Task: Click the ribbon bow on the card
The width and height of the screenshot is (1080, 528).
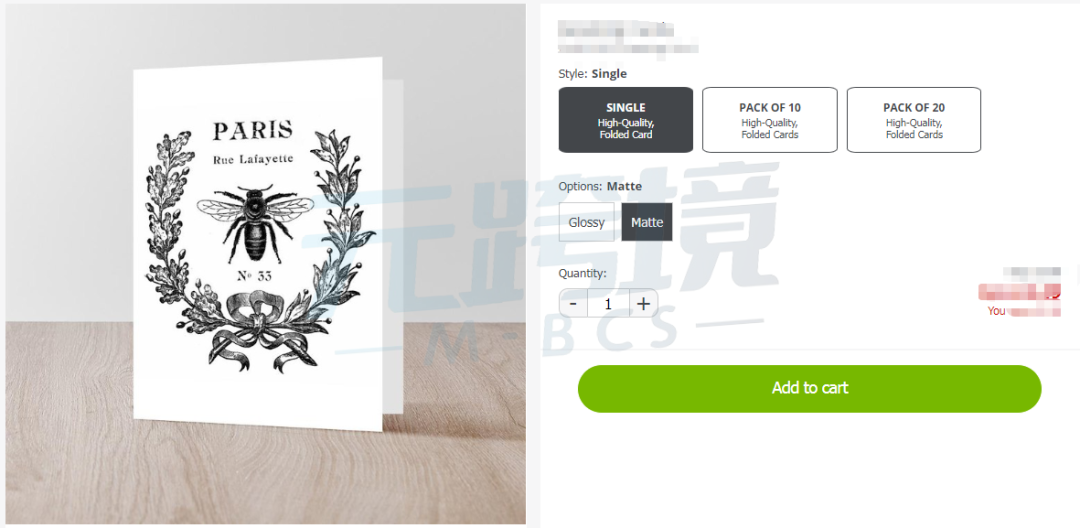Action: (258, 329)
